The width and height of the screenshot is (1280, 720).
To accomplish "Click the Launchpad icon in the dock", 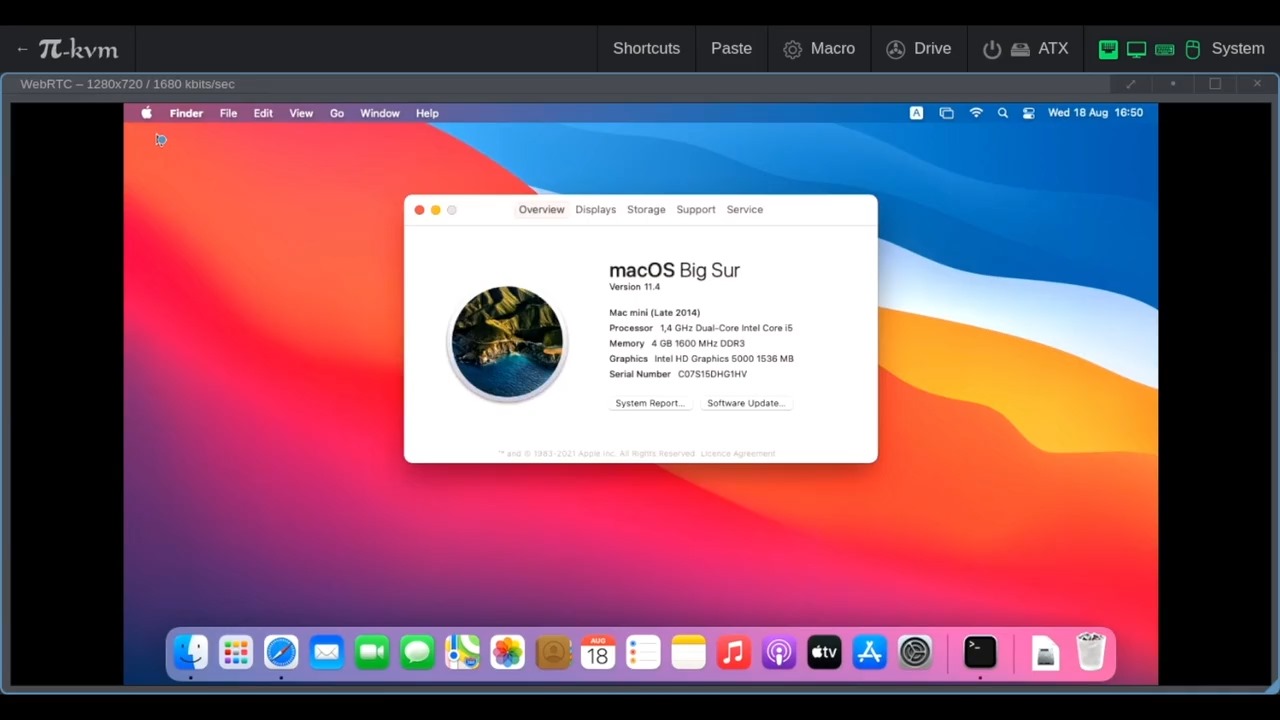I will click(x=236, y=653).
